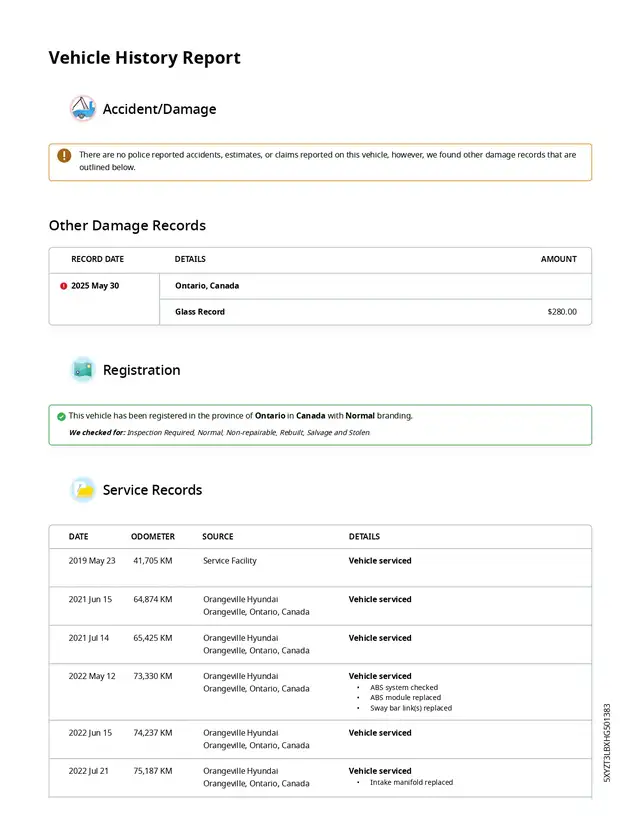This screenshot has height=828, width=640.
Task: Click the green checkmark registration icon
Action: (x=61, y=416)
